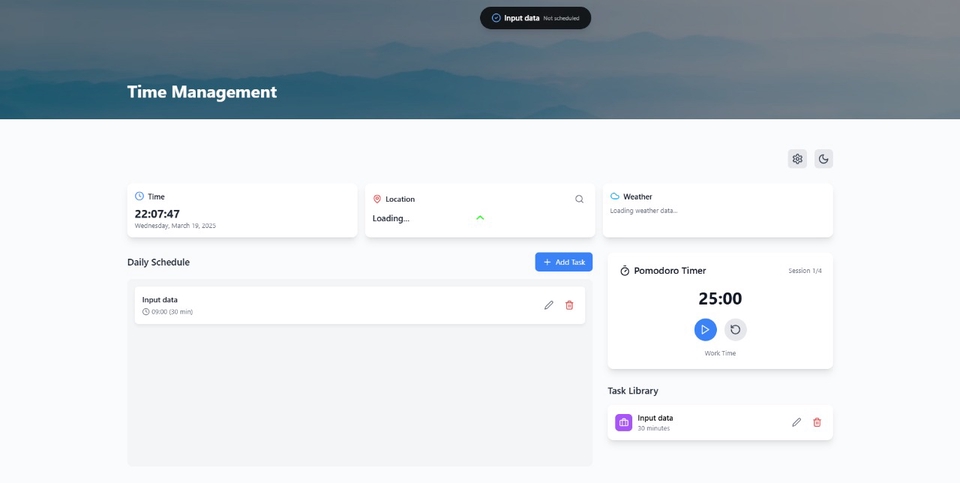Screen dimensions: 960x483
Task: Click the 30 minutes duration text
Action: [x=654, y=429]
